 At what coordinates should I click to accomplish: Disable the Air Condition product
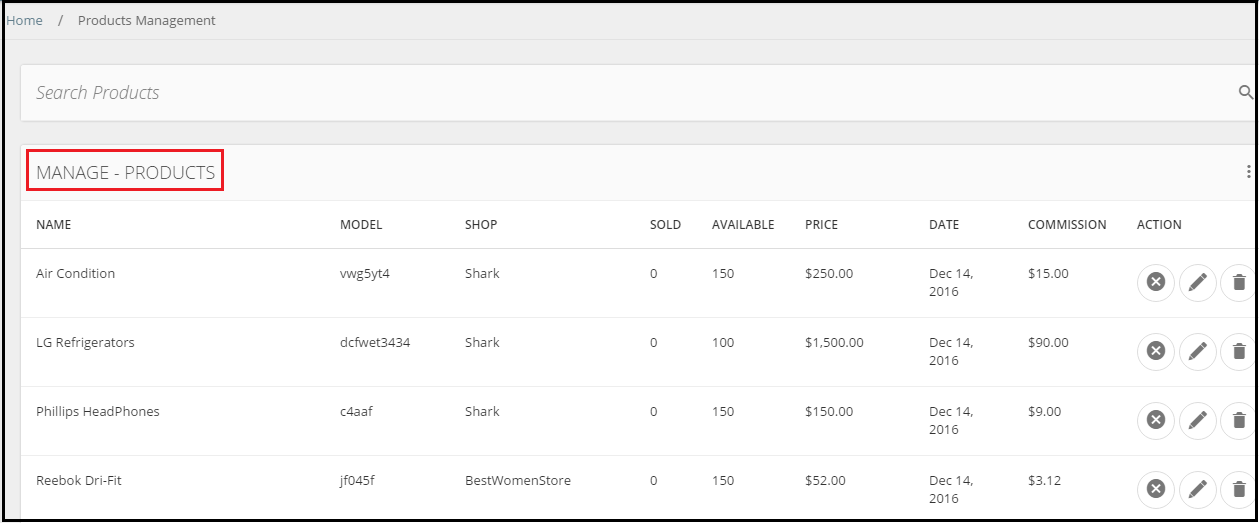tap(1156, 283)
